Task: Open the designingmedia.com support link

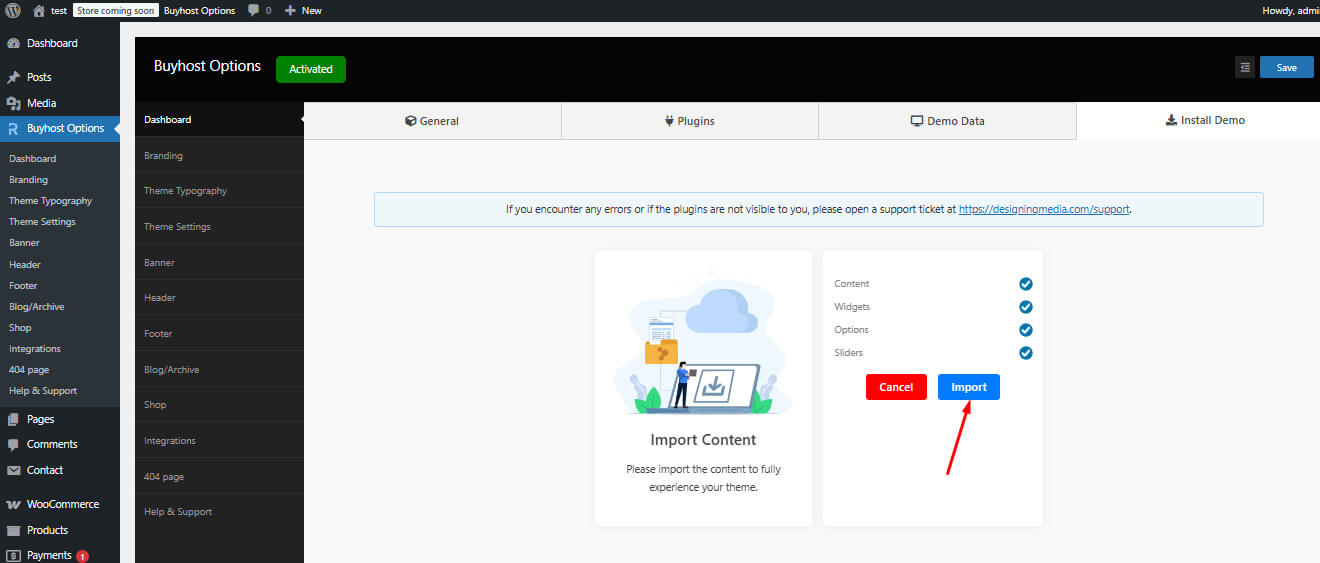Action: pos(1044,210)
